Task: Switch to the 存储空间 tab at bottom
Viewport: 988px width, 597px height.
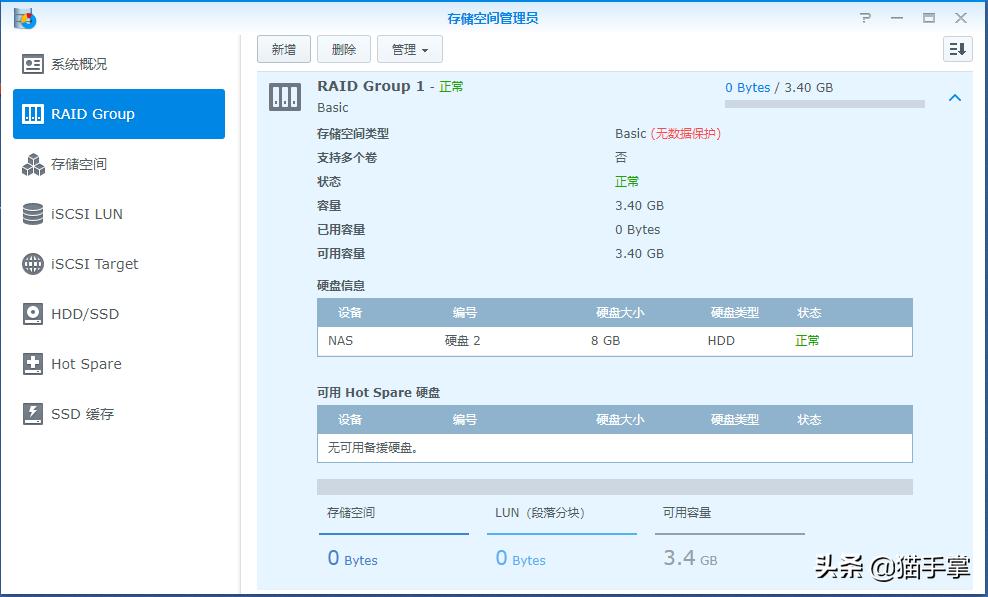Action: click(x=351, y=513)
